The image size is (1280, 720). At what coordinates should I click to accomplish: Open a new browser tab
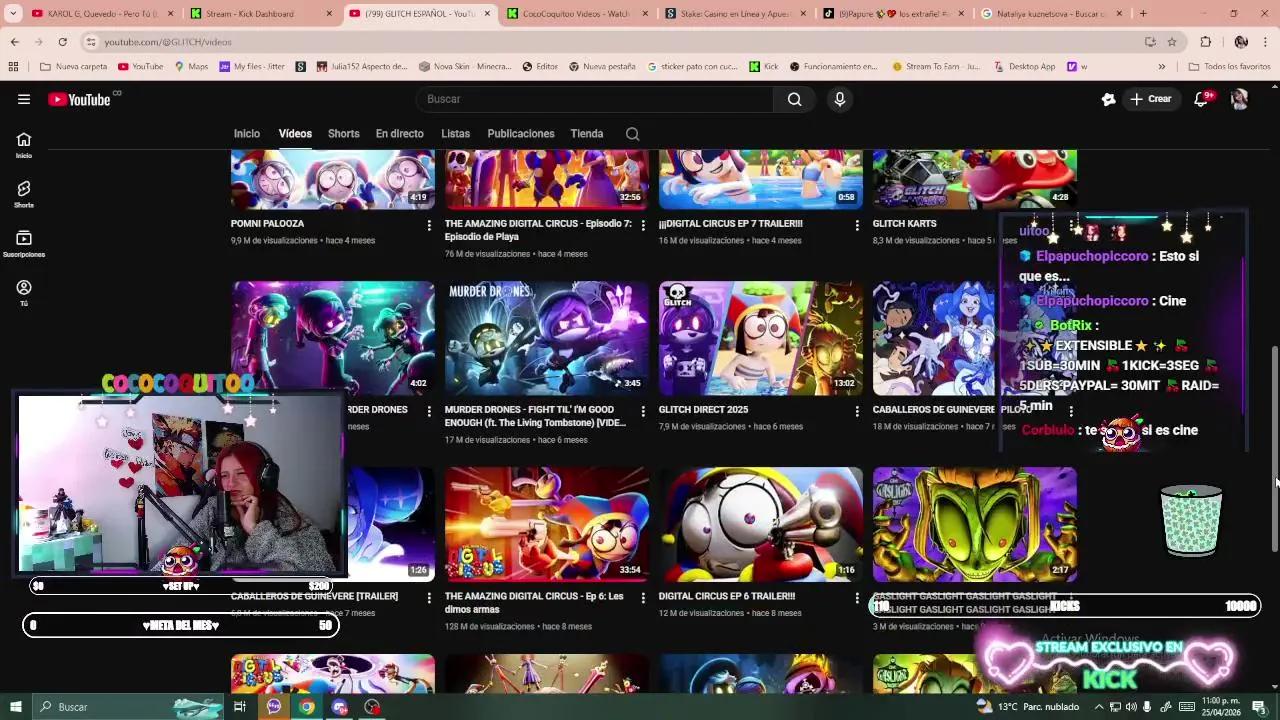1143,14
